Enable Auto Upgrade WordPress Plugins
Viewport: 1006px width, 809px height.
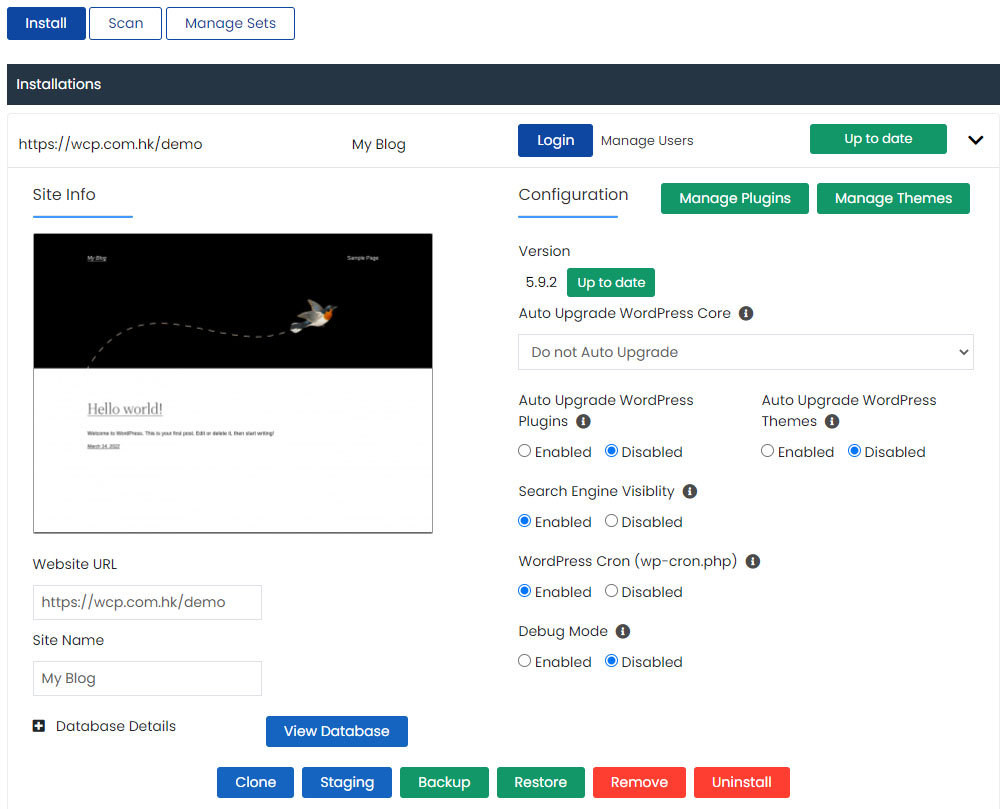[x=525, y=451]
